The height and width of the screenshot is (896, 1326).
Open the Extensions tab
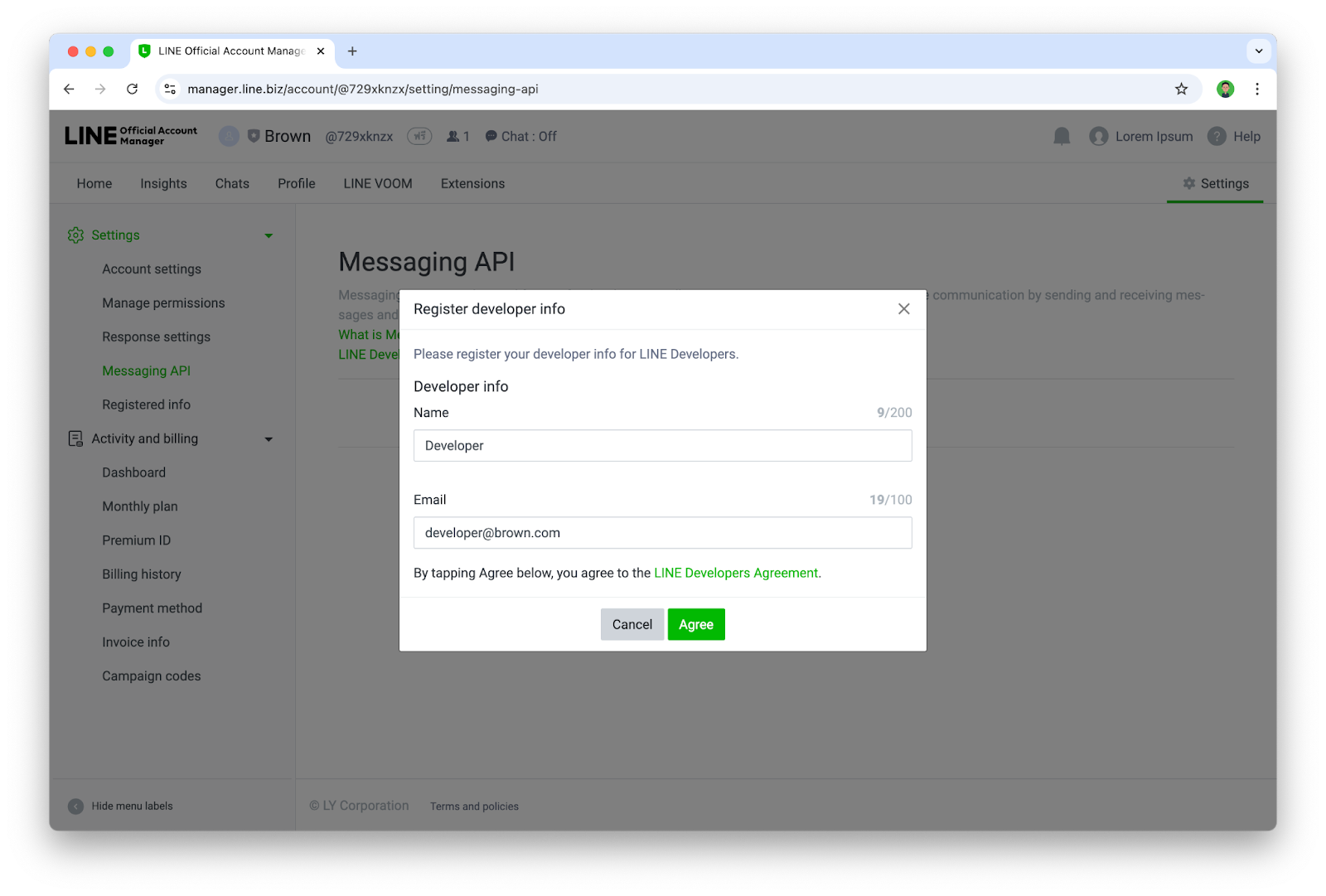(x=472, y=183)
